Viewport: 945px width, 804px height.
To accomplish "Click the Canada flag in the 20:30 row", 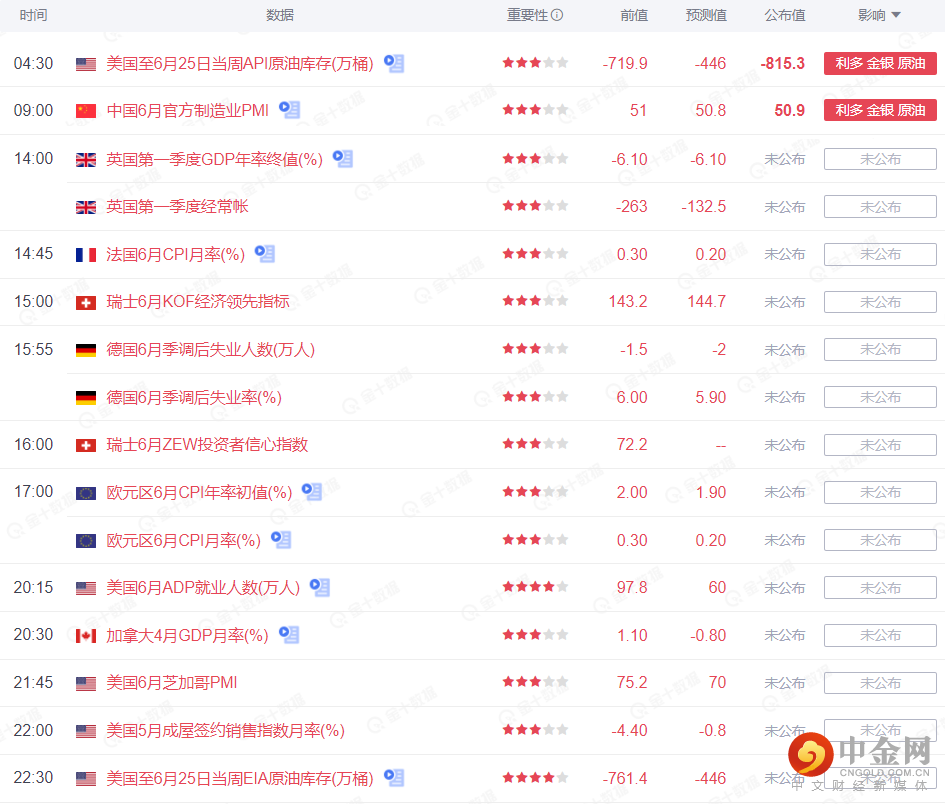I will 86,636.
